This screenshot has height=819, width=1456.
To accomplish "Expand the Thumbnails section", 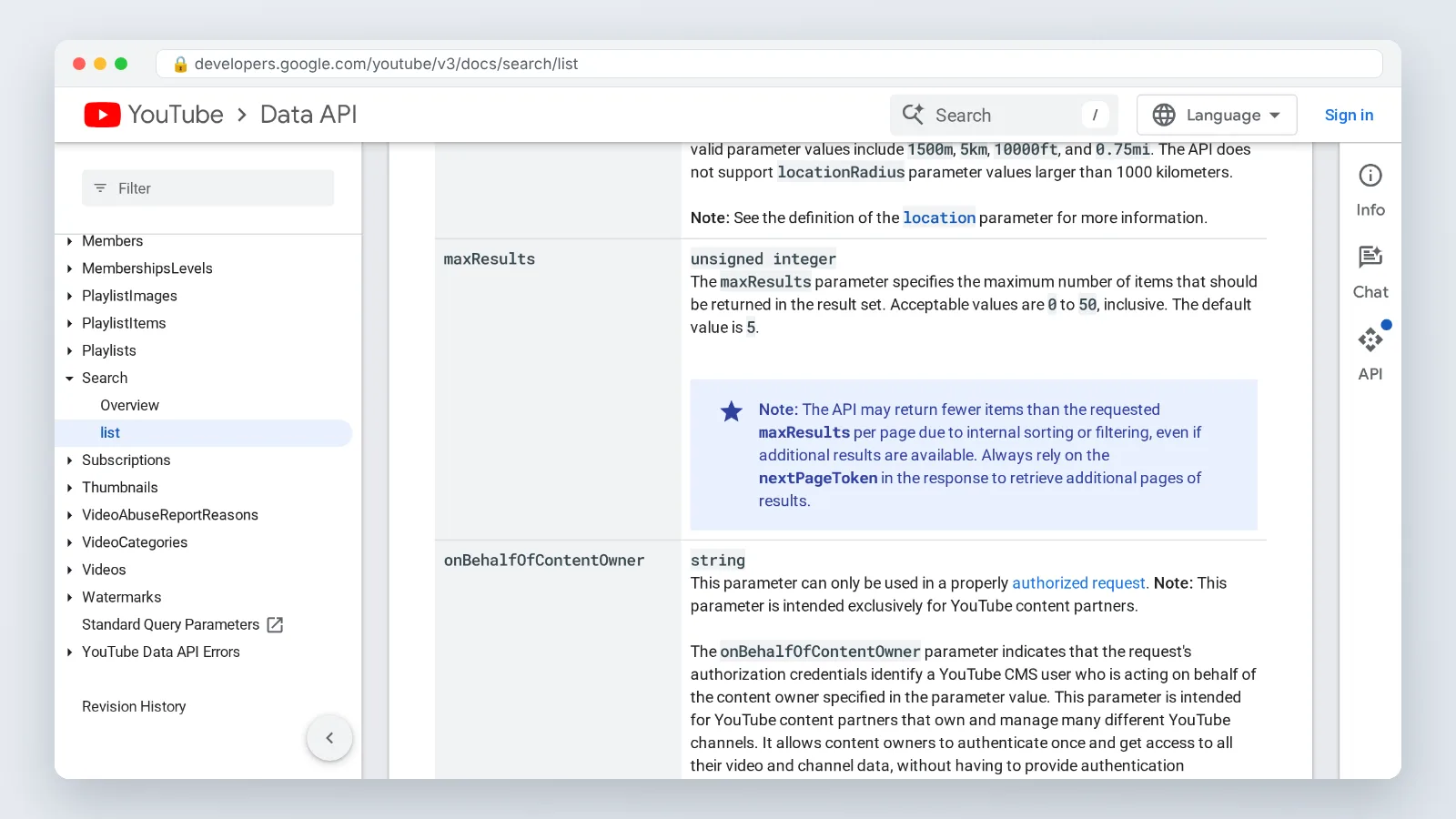I will [x=69, y=488].
